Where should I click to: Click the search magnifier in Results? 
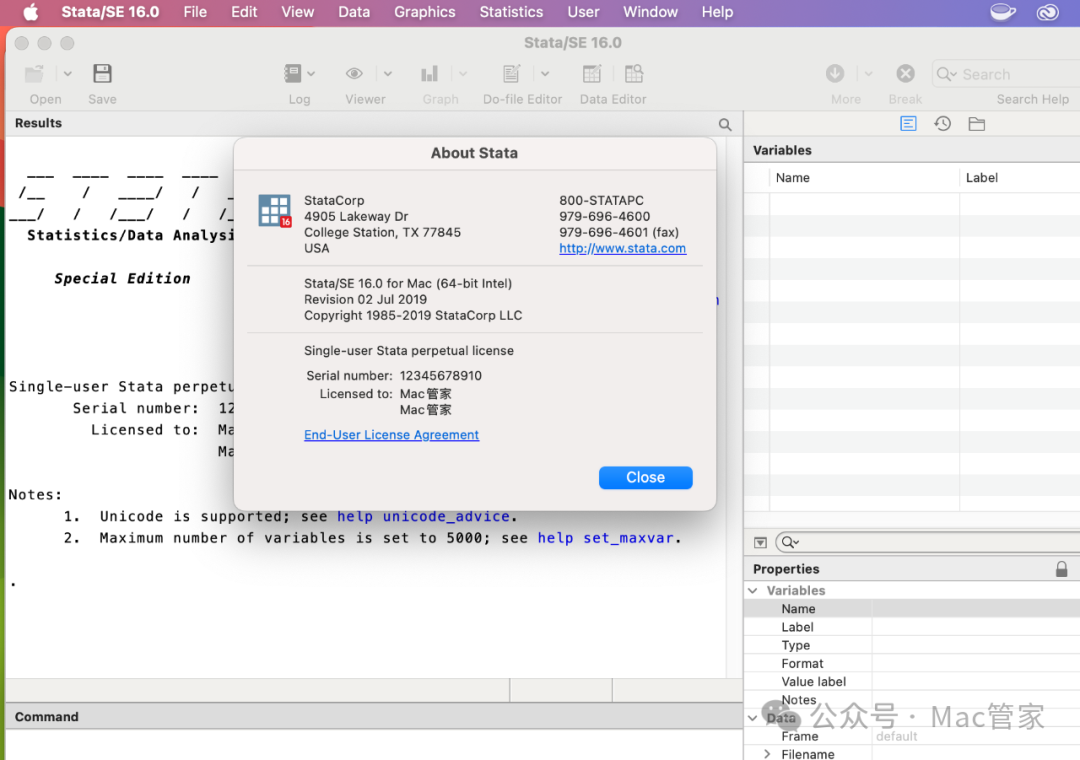pyautogui.click(x=725, y=124)
